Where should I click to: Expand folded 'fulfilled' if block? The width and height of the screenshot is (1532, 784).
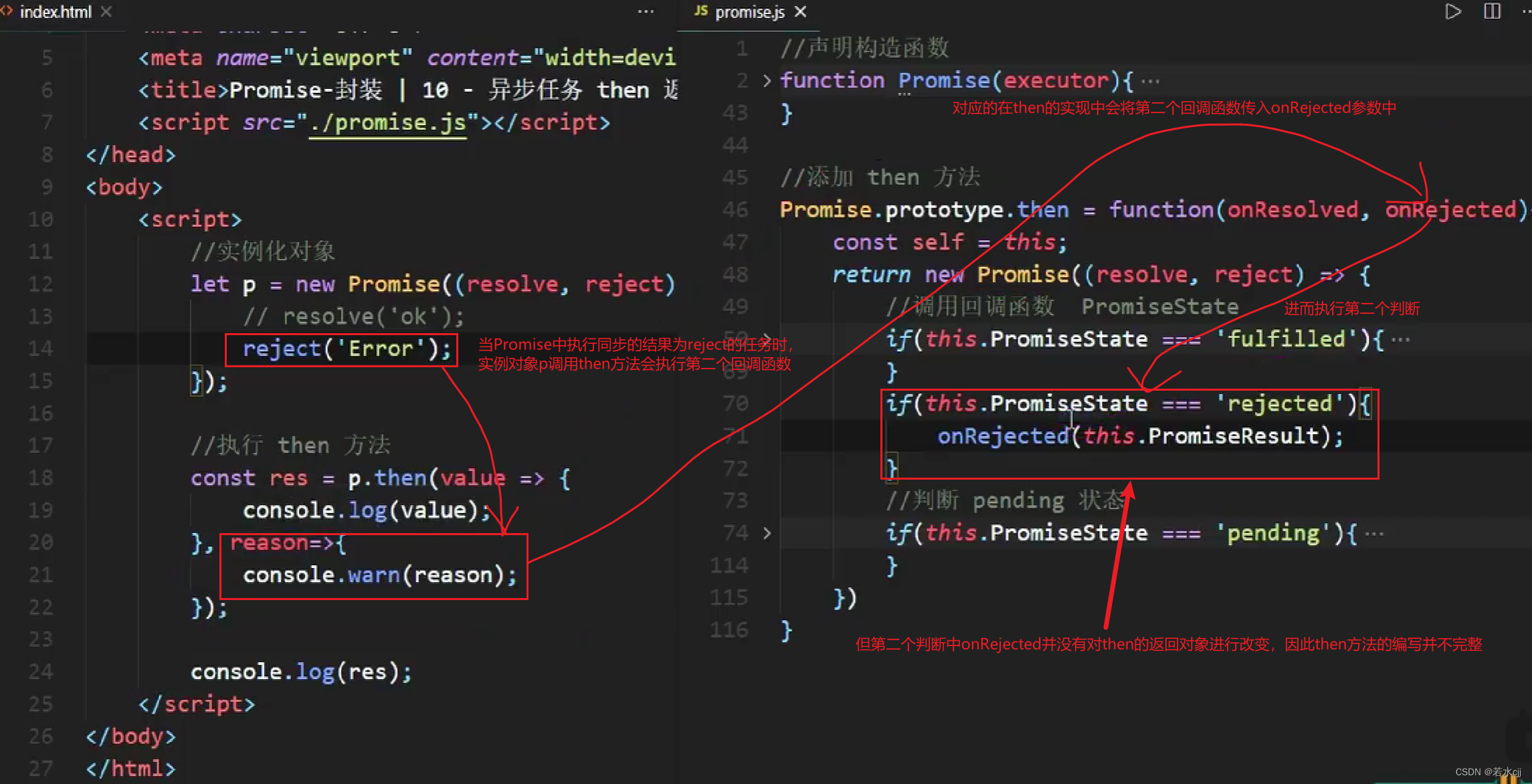coord(767,338)
